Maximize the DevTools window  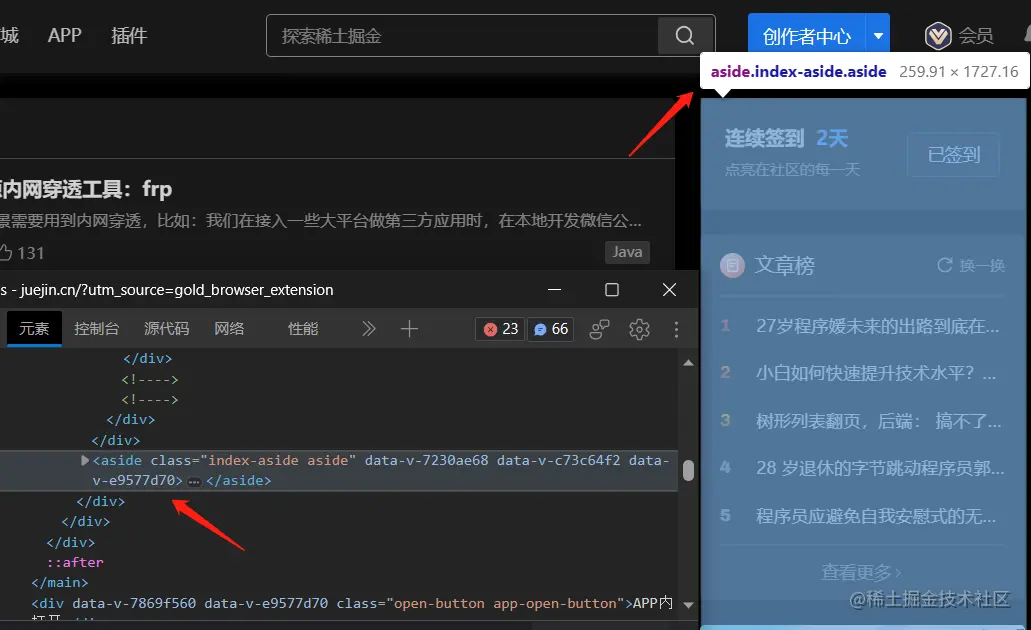[x=611, y=289]
